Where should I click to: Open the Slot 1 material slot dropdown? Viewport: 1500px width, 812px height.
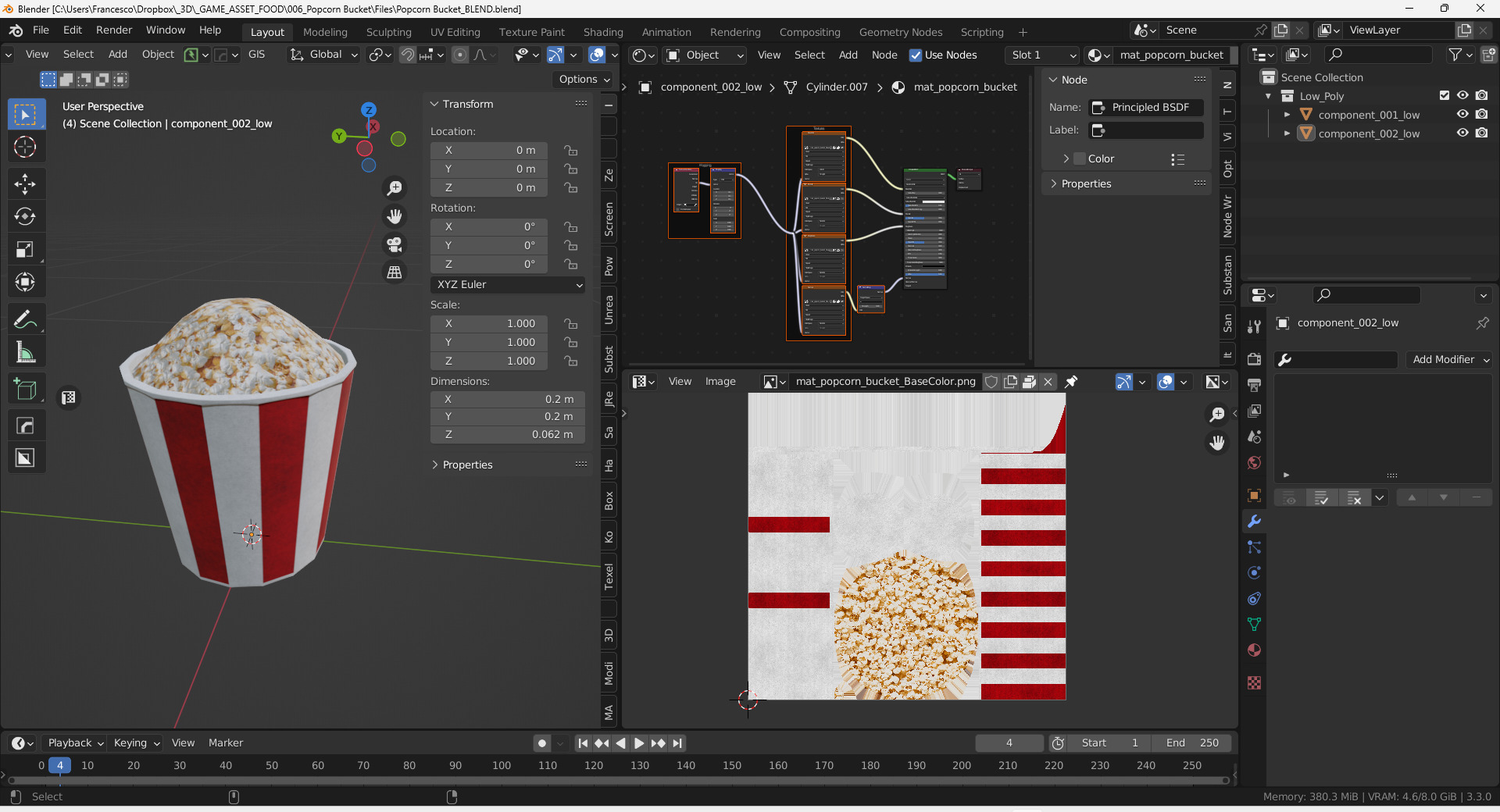click(x=1042, y=55)
